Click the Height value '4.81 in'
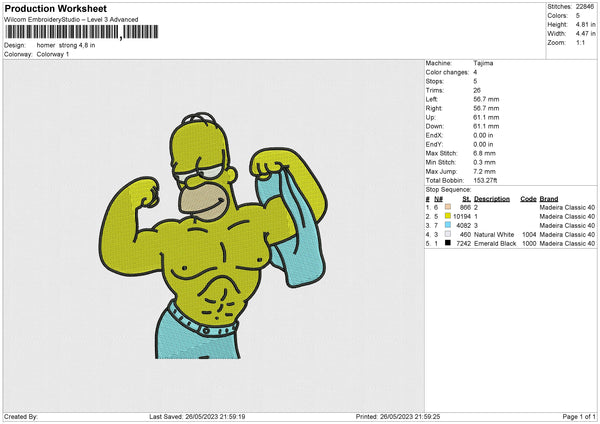 coord(585,24)
